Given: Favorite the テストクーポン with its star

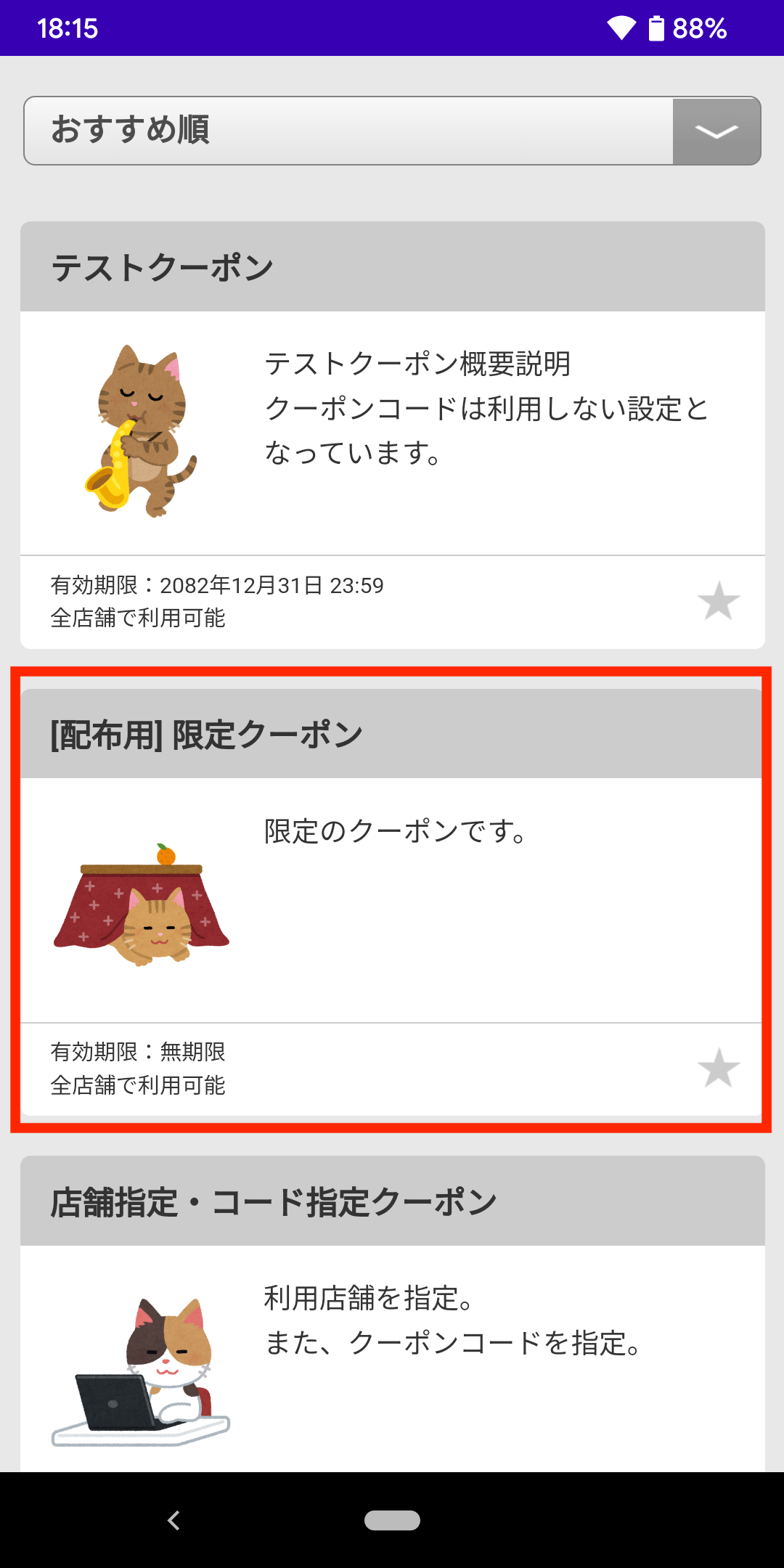Looking at the screenshot, I should 718,600.
